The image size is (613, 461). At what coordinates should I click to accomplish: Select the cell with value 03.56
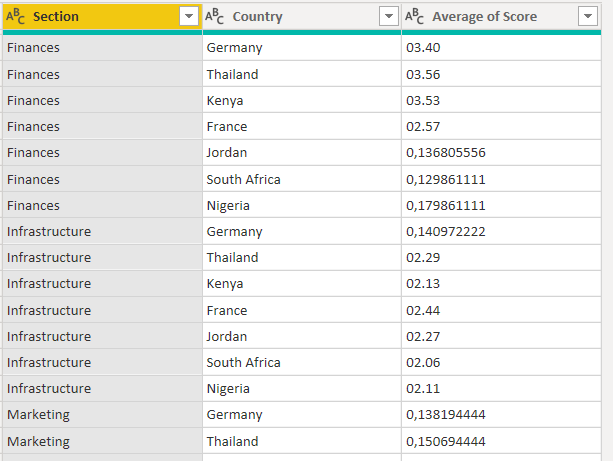pyautogui.click(x=502, y=74)
